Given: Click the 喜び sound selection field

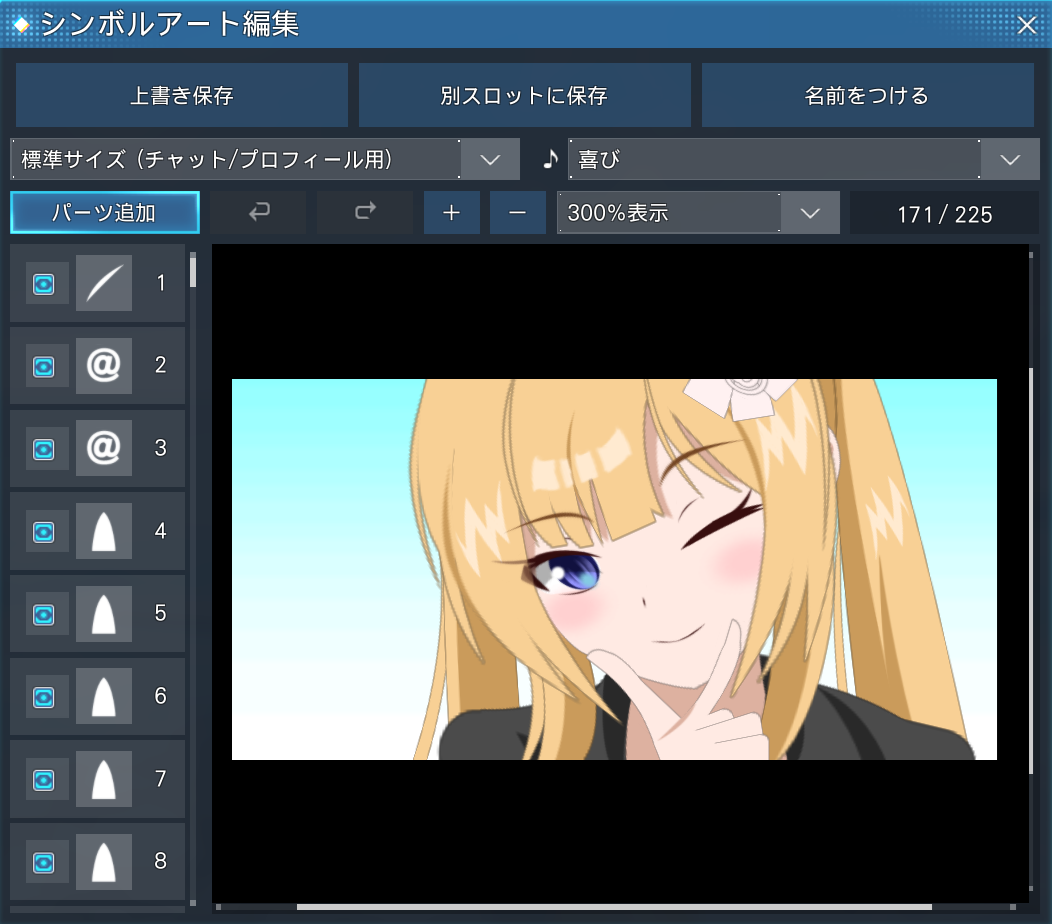Looking at the screenshot, I should (x=804, y=160).
